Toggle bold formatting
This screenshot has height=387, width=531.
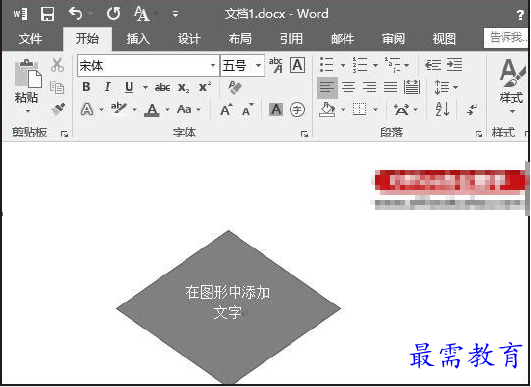click(x=86, y=87)
